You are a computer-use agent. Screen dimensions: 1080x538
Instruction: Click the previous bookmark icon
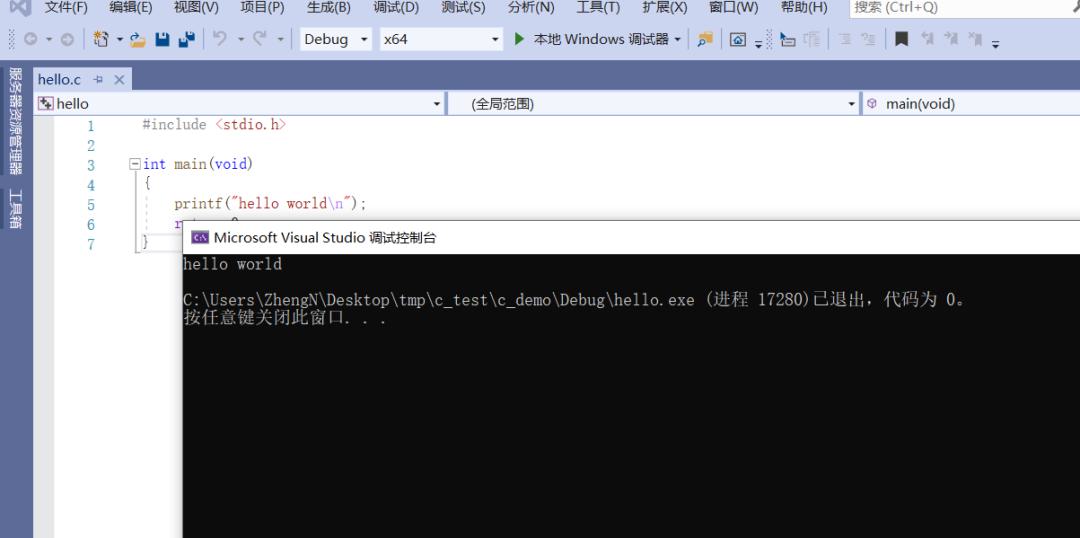coord(927,39)
